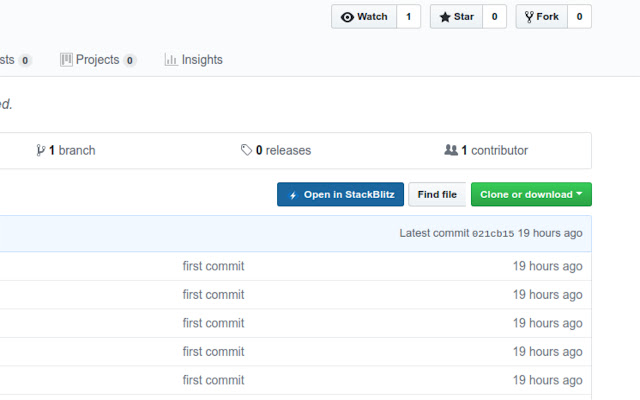The width and height of the screenshot is (640, 400).
Task: Click the contributors people icon
Action: (x=451, y=151)
